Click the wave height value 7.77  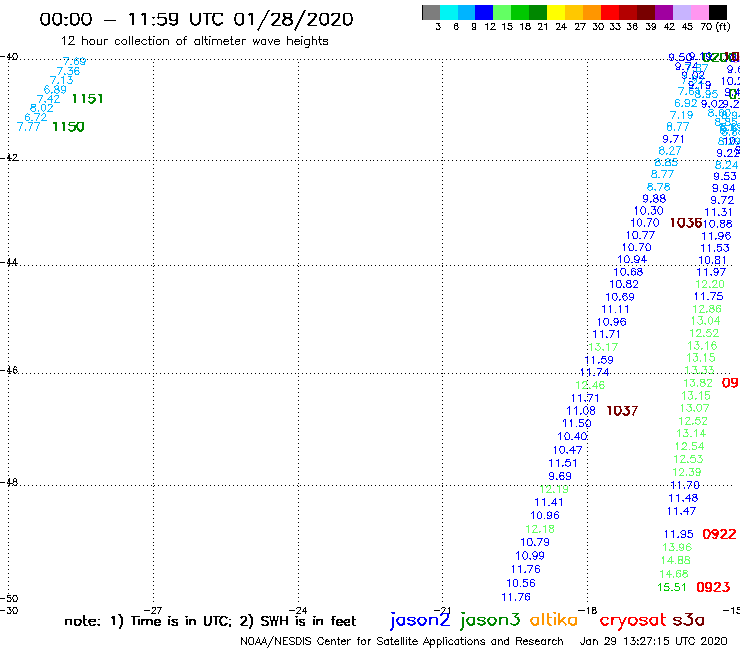pyautogui.click(x=28, y=127)
